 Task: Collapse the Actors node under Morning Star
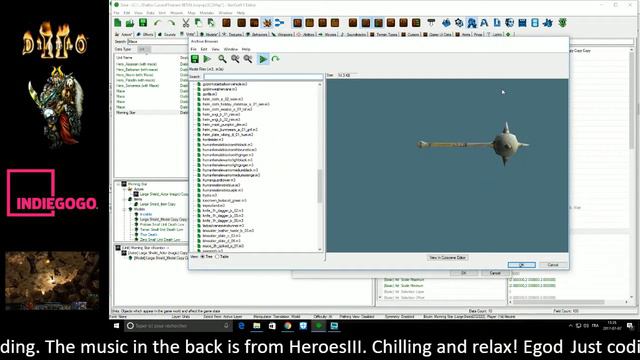(124, 189)
